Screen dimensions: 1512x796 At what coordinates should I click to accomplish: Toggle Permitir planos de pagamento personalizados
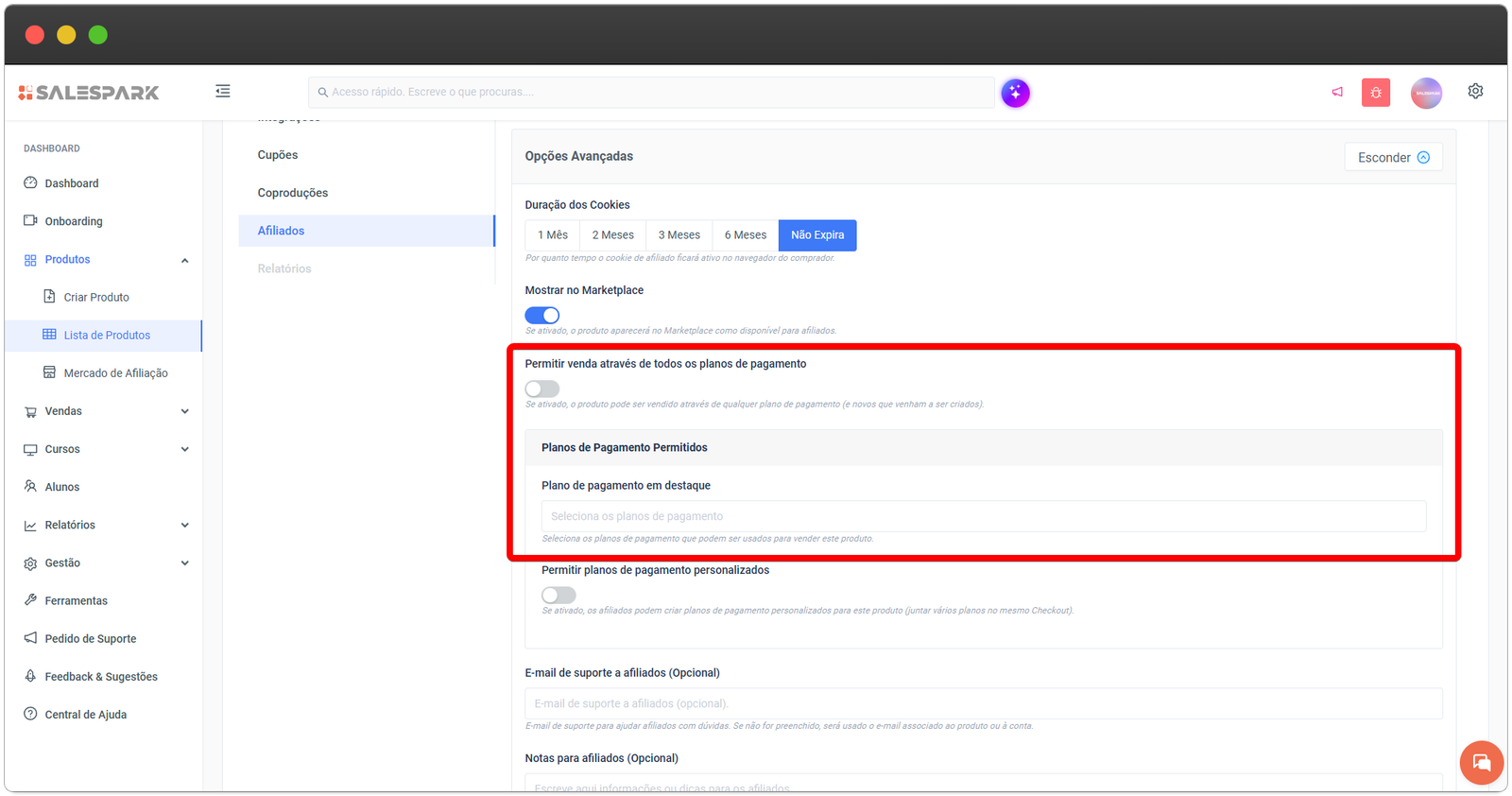pyautogui.click(x=558, y=596)
